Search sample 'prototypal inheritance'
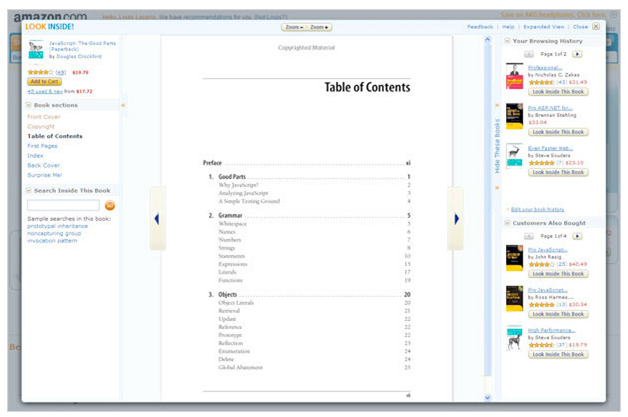 click(58, 226)
